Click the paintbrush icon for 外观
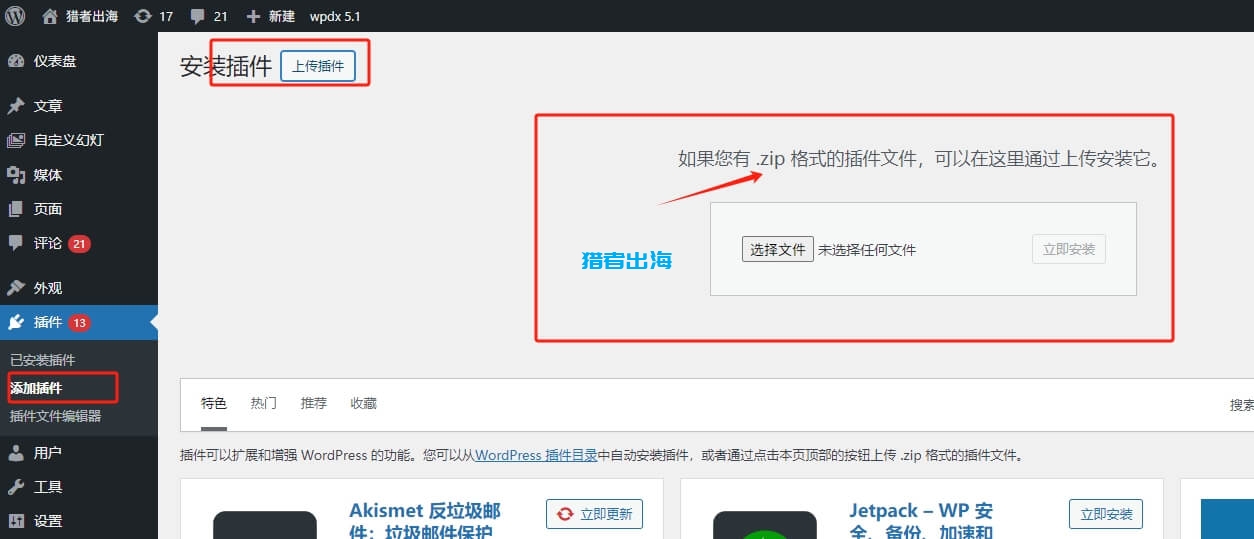The height and width of the screenshot is (539, 1254). 16,288
